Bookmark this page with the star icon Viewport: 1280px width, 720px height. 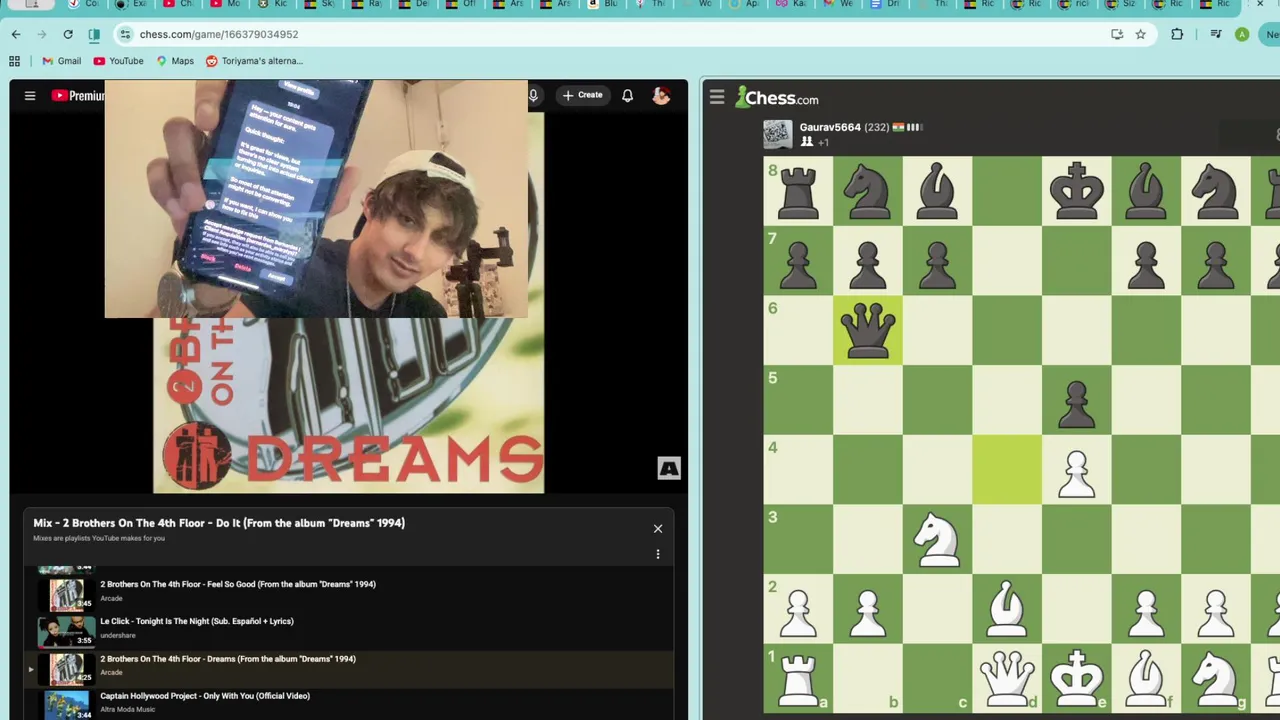(x=1140, y=34)
